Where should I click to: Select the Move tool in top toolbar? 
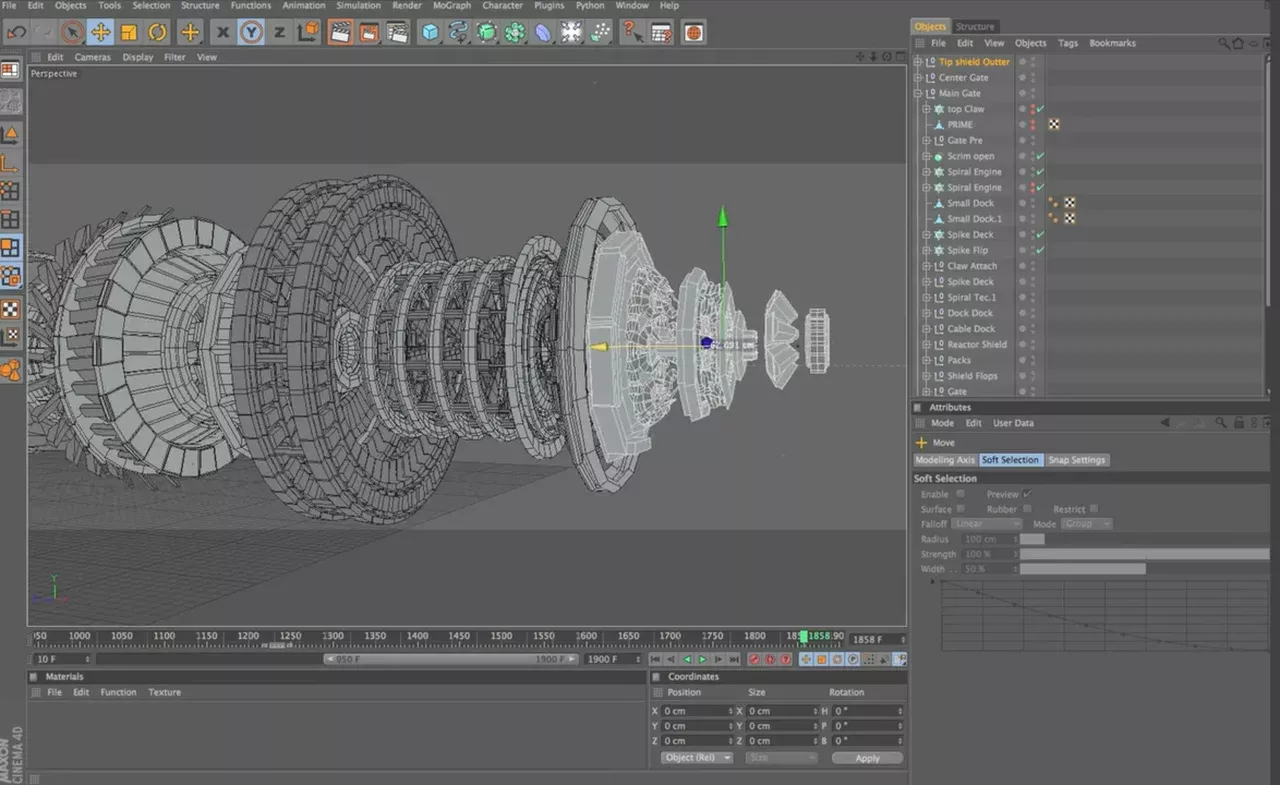click(x=100, y=32)
